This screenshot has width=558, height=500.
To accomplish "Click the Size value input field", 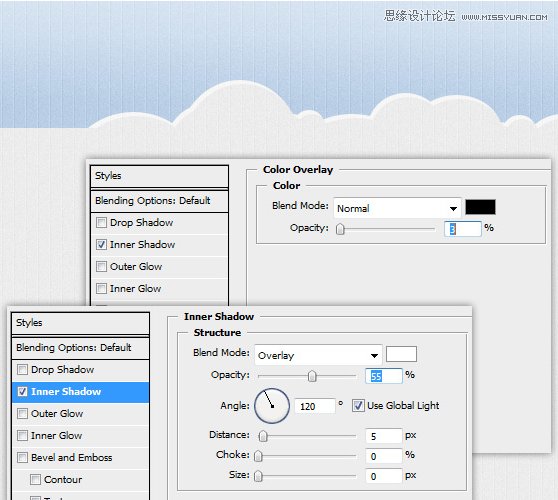I will pyautogui.click(x=384, y=476).
